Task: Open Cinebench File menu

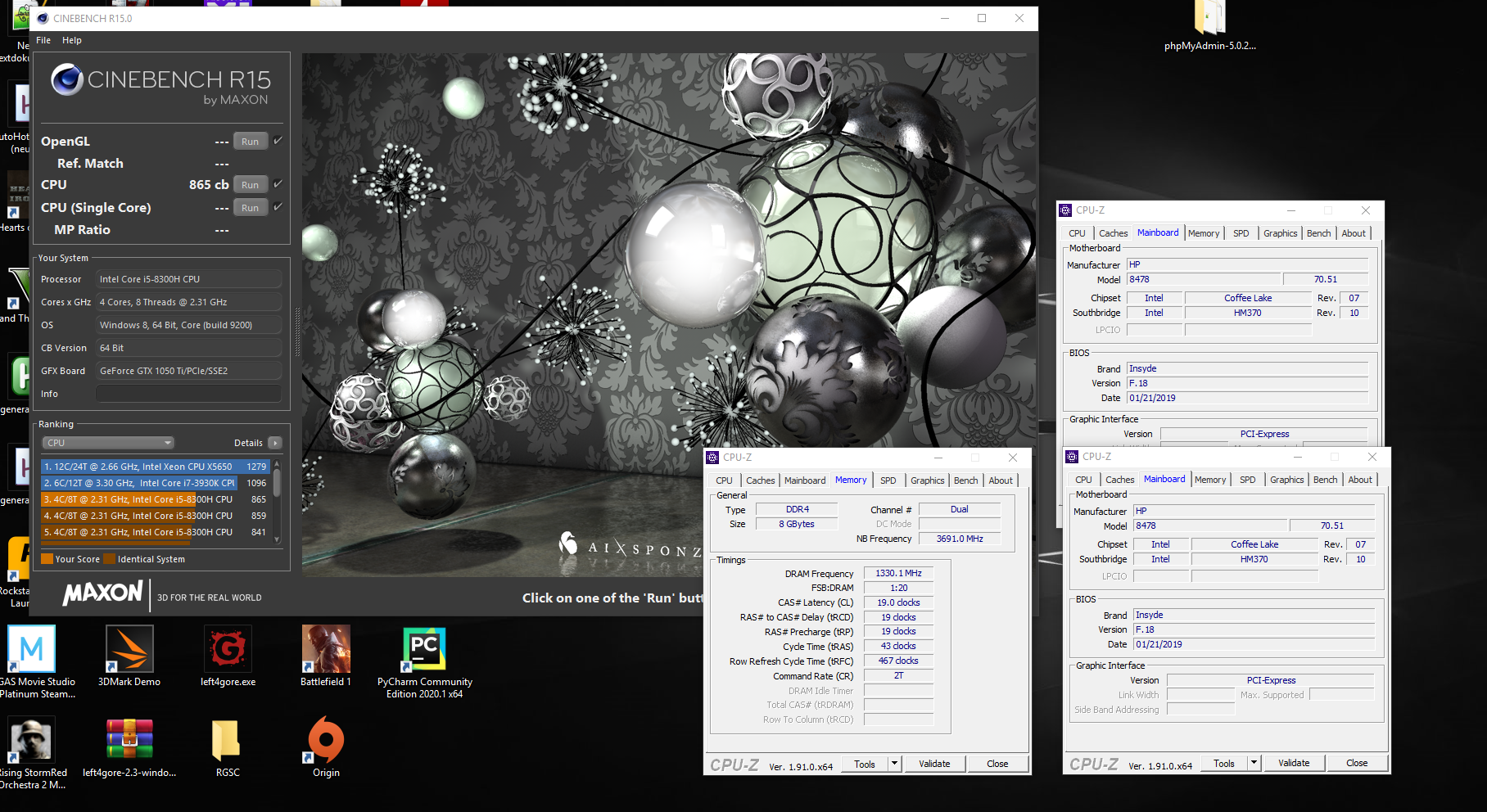Action: pos(43,40)
